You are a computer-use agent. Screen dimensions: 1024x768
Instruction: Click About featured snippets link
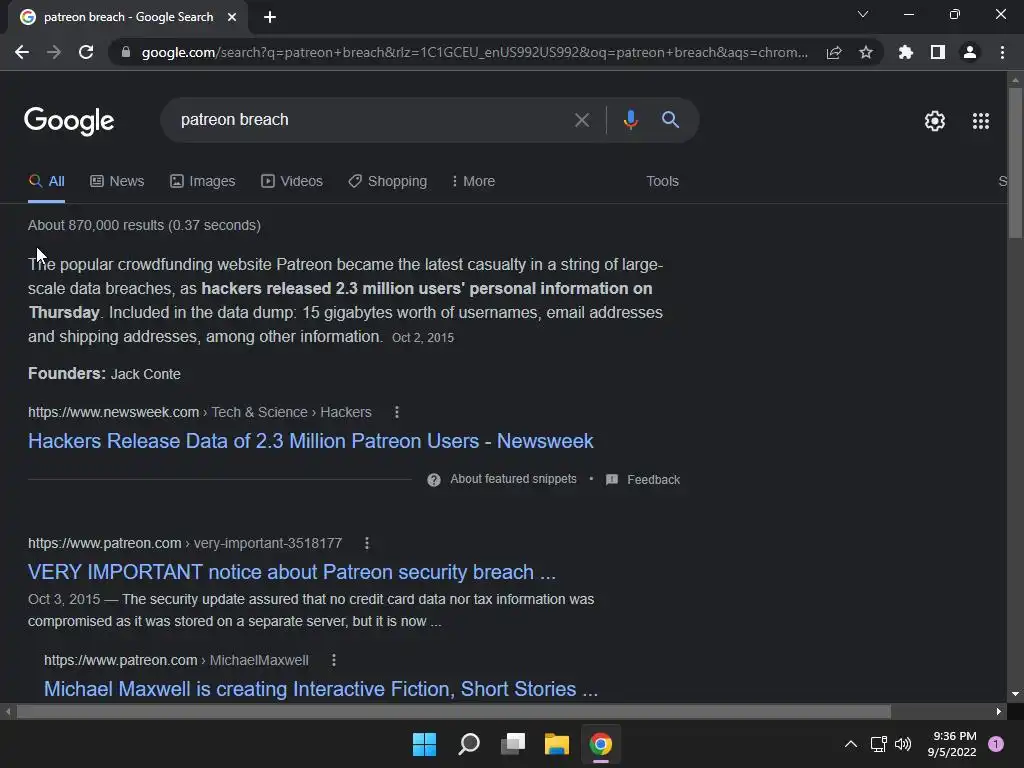click(513, 479)
